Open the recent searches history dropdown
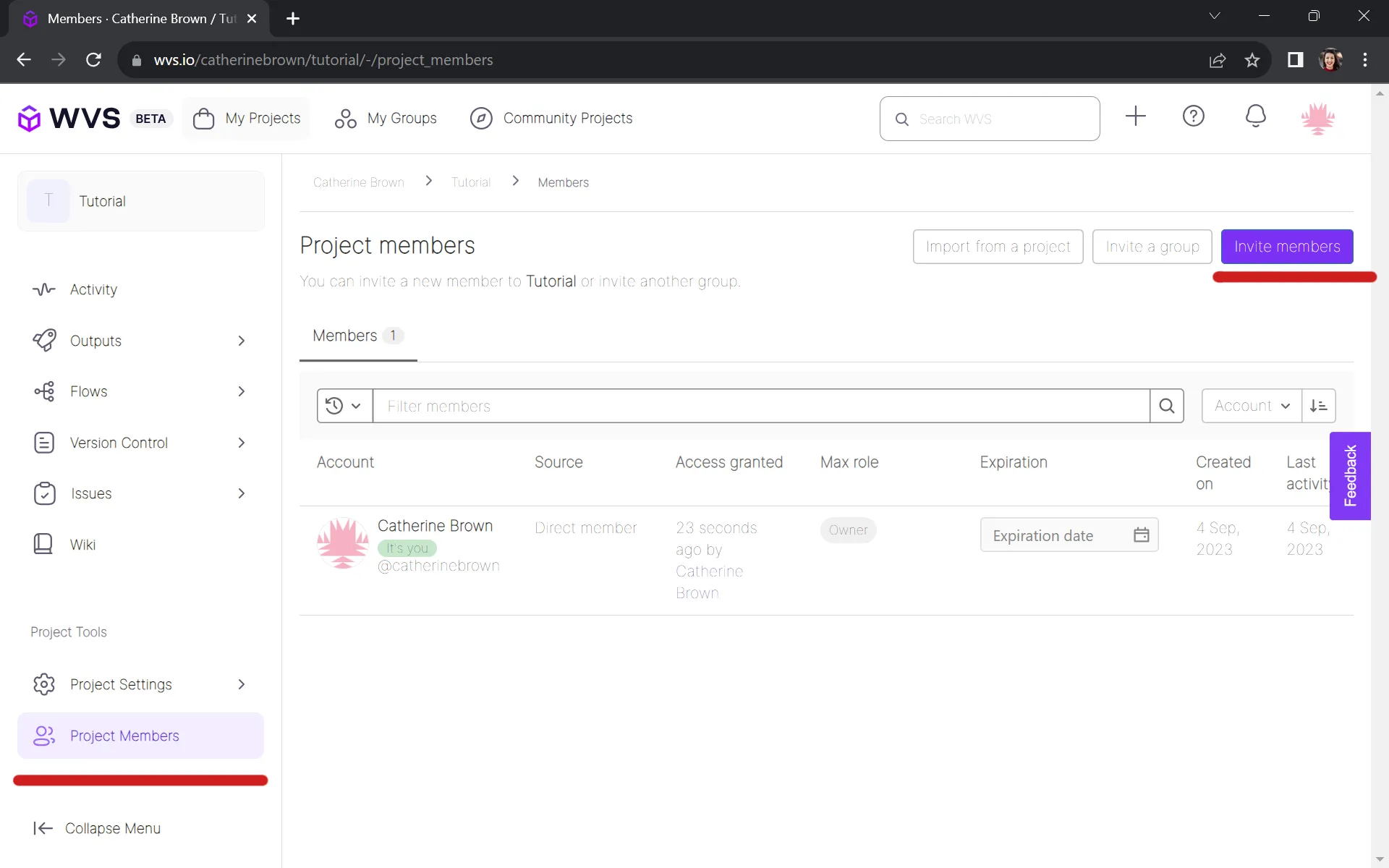The width and height of the screenshot is (1389, 868). point(344,406)
